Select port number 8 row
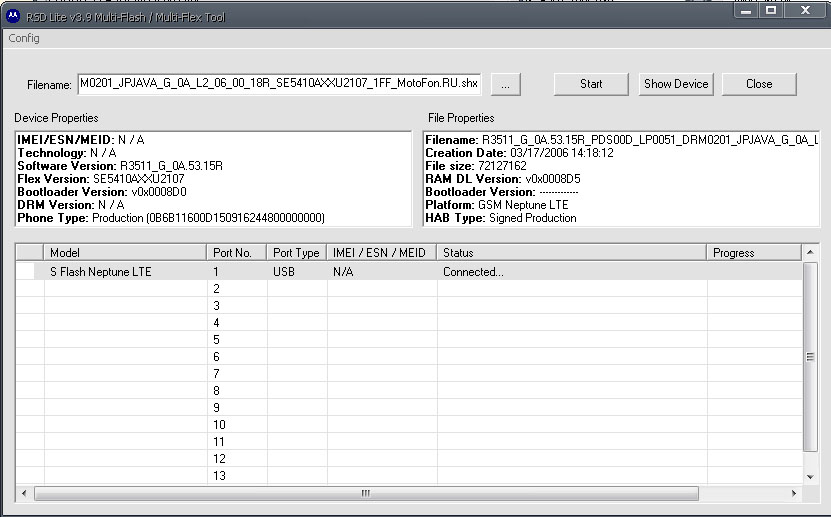This screenshot has height=517, width=831. (409, 390)
